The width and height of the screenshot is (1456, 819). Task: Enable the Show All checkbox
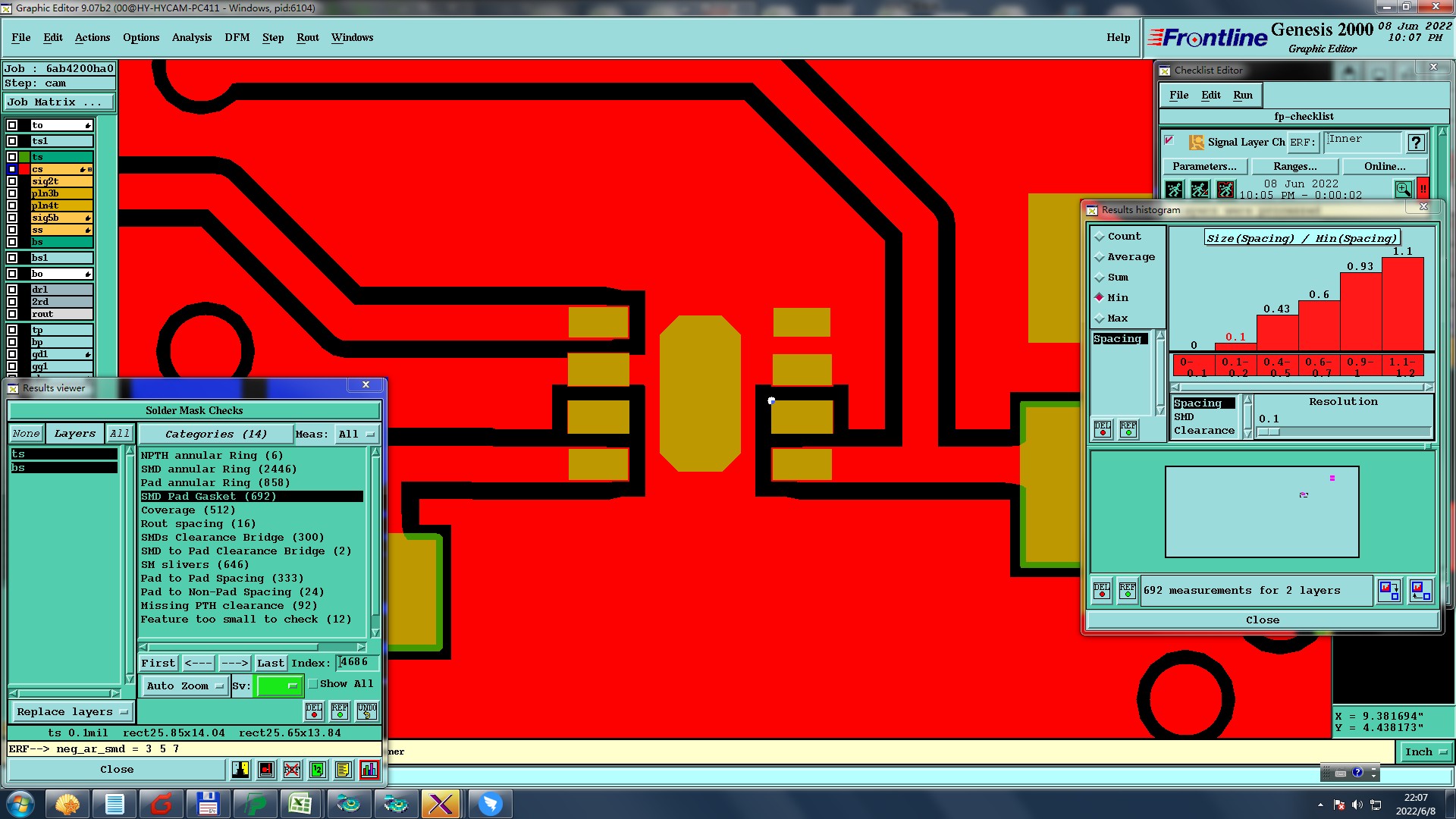pos(313,684)
